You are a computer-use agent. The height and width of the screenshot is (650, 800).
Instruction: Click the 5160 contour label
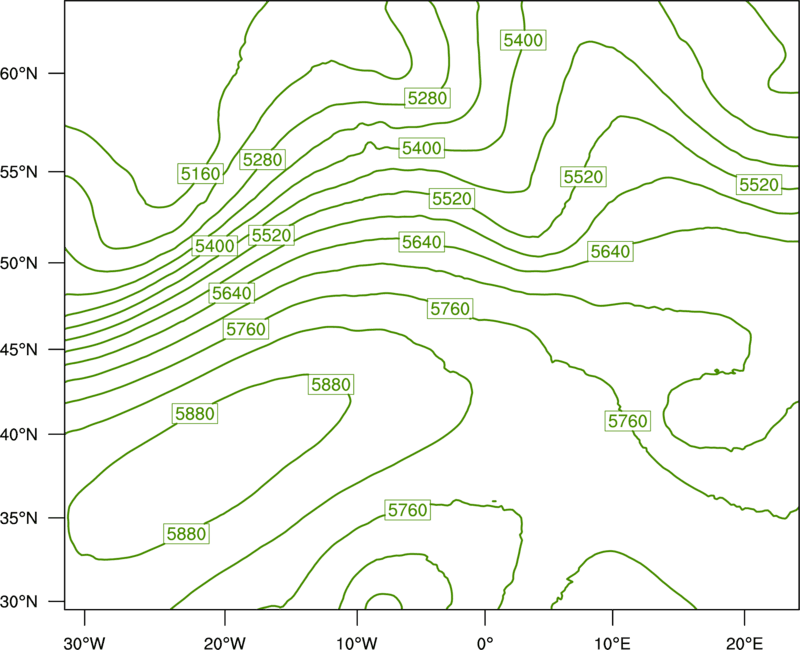[200, 174]
